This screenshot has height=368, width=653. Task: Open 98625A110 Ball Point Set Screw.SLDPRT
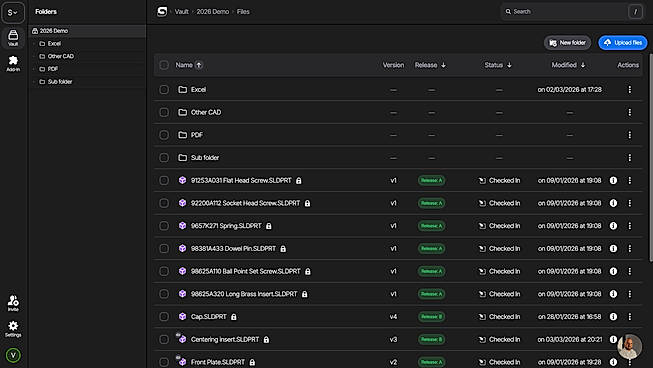tap(245, 271)
